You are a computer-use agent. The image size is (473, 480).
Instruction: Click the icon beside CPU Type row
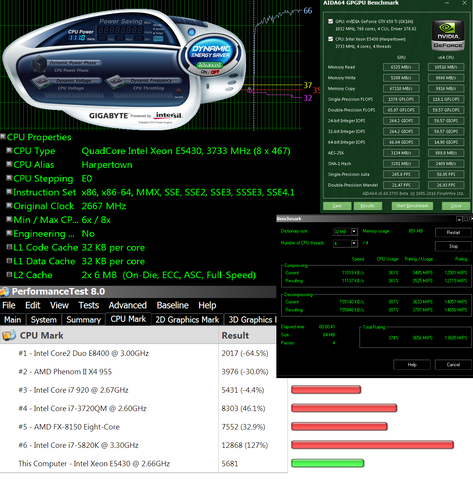coord(9,150)
